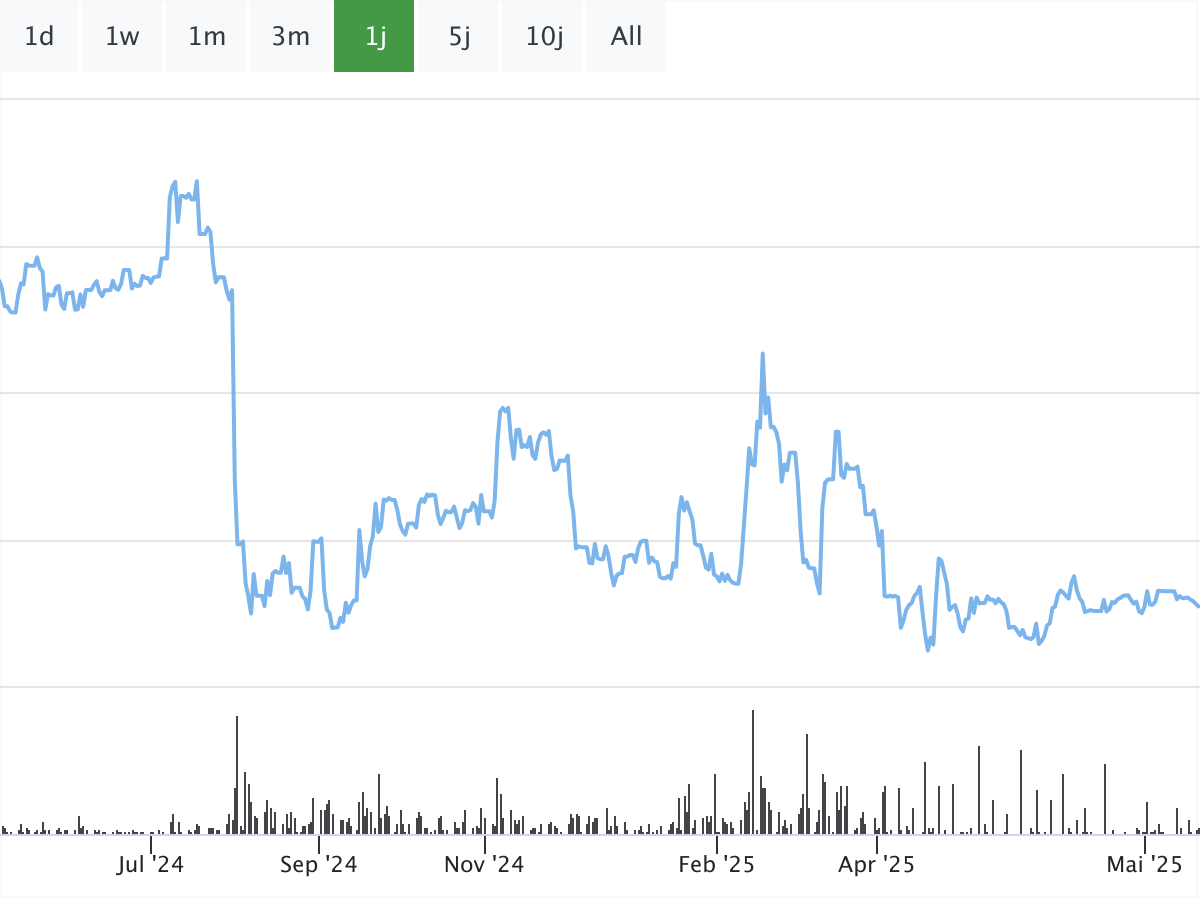Click the highest price peak in July 2024
The image size is (1200, 900).
197,182
